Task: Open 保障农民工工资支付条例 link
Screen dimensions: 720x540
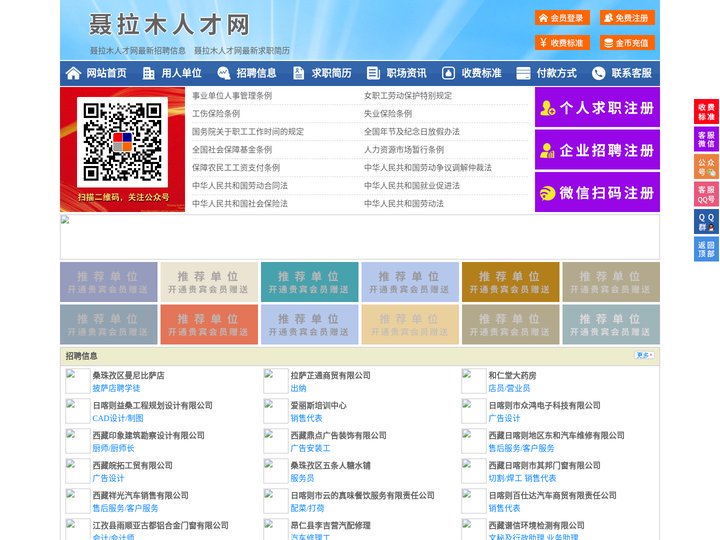Action: click(236, 168)
